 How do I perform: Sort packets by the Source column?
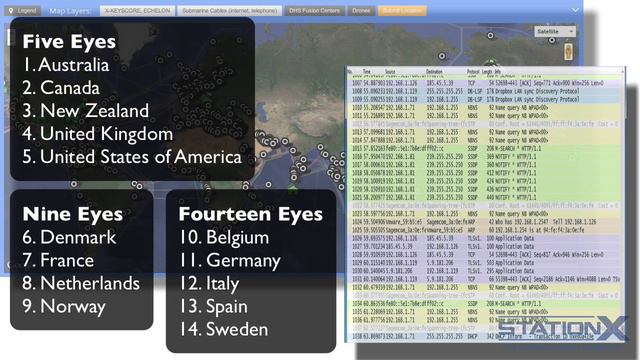[x=390, y=72]
